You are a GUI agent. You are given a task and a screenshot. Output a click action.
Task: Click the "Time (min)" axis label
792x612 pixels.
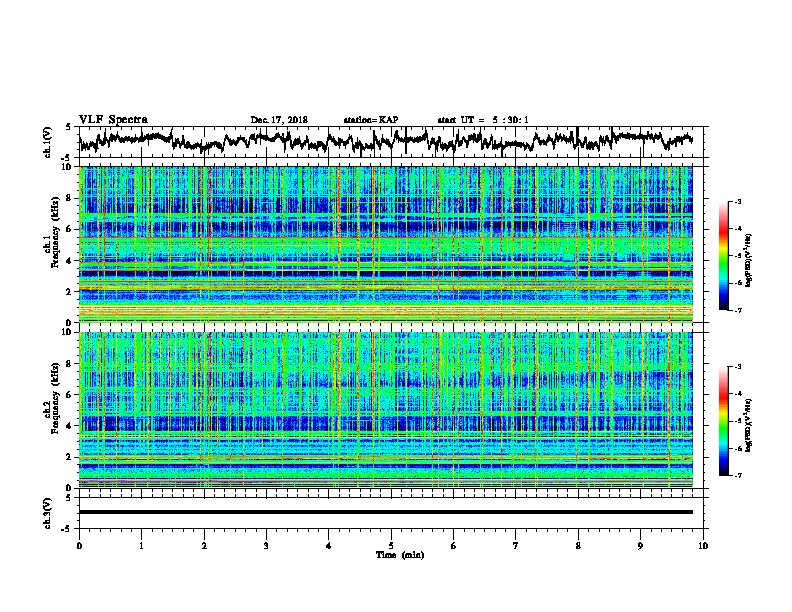[x=400, y=555]
